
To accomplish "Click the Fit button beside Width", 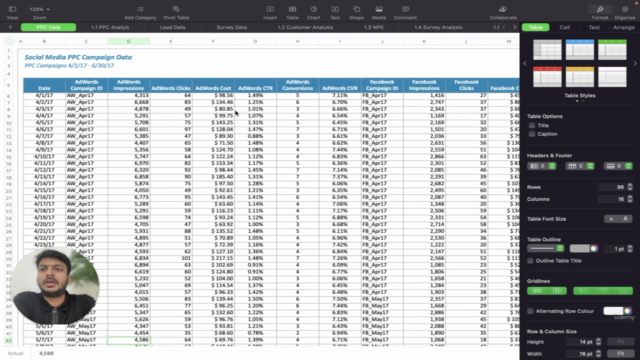I will coord(620,353).
